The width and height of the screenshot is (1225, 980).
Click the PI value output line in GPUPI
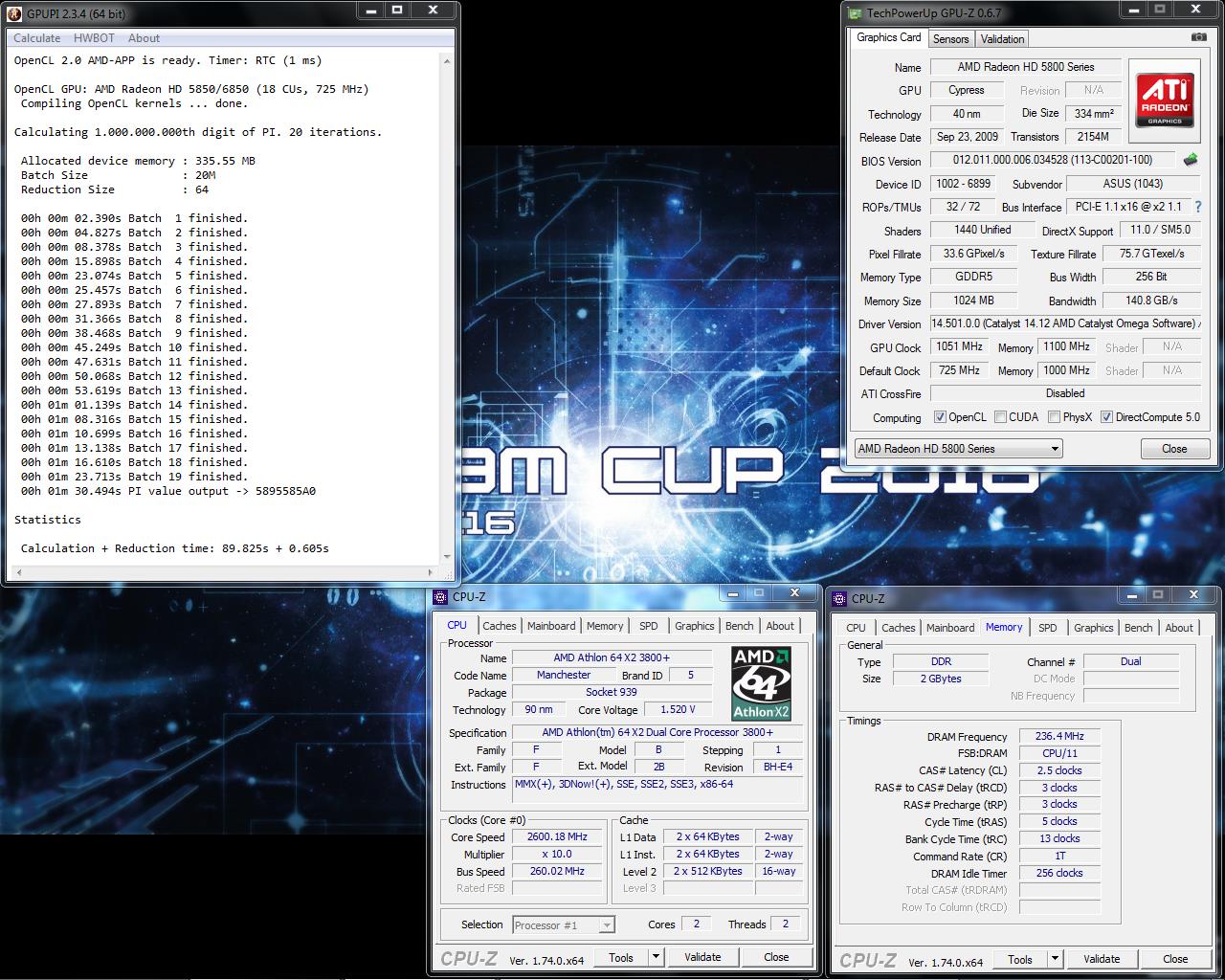pos(168,491)
